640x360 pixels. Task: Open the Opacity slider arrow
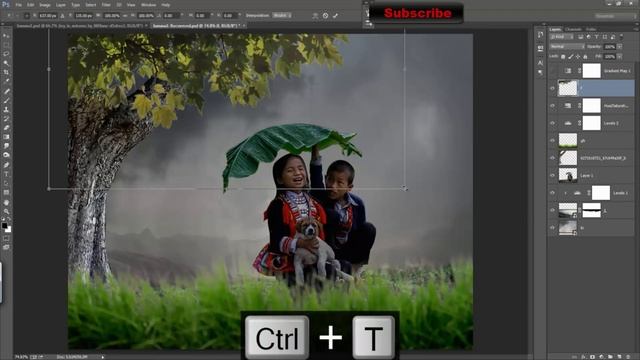click(620, 47)
